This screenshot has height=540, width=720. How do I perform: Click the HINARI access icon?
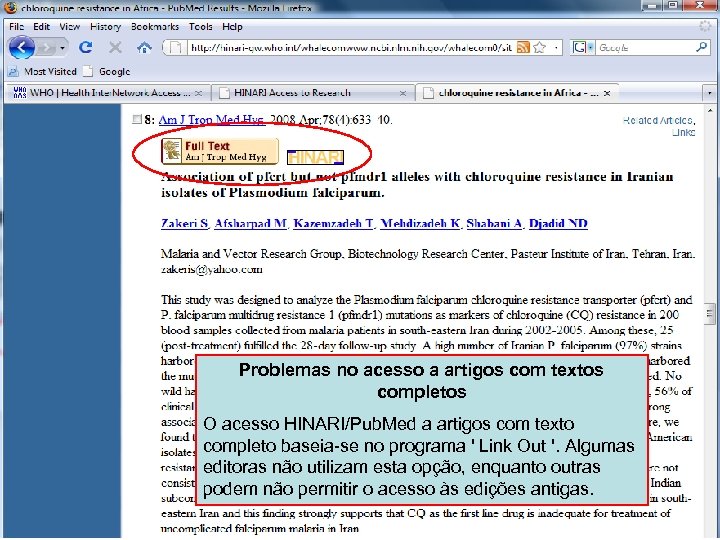click(x=315, y=157)
